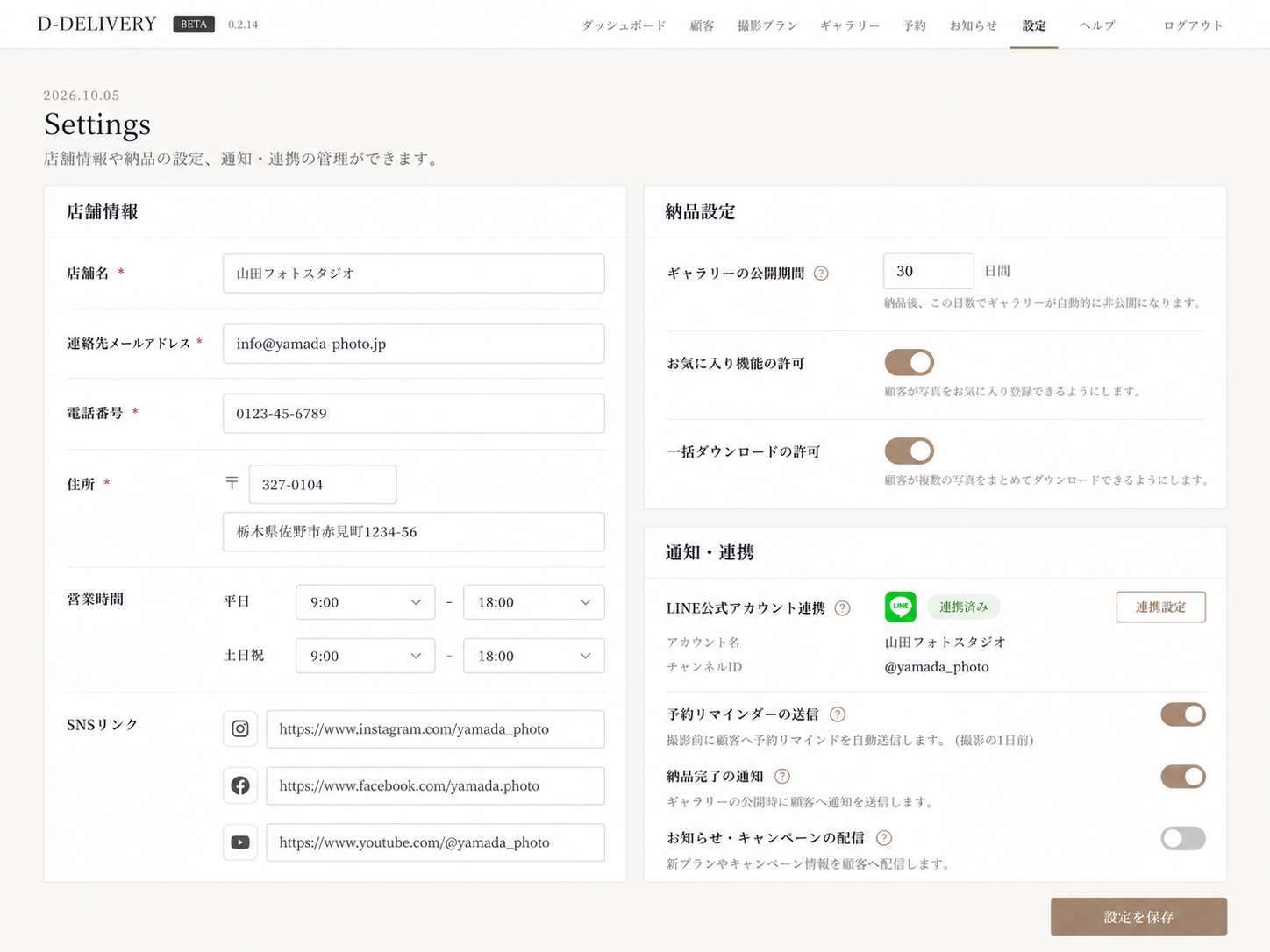Open the 予約 navigation item
Image resolution: width=1270 pixels, height=952 pixels.
(915, 25)
